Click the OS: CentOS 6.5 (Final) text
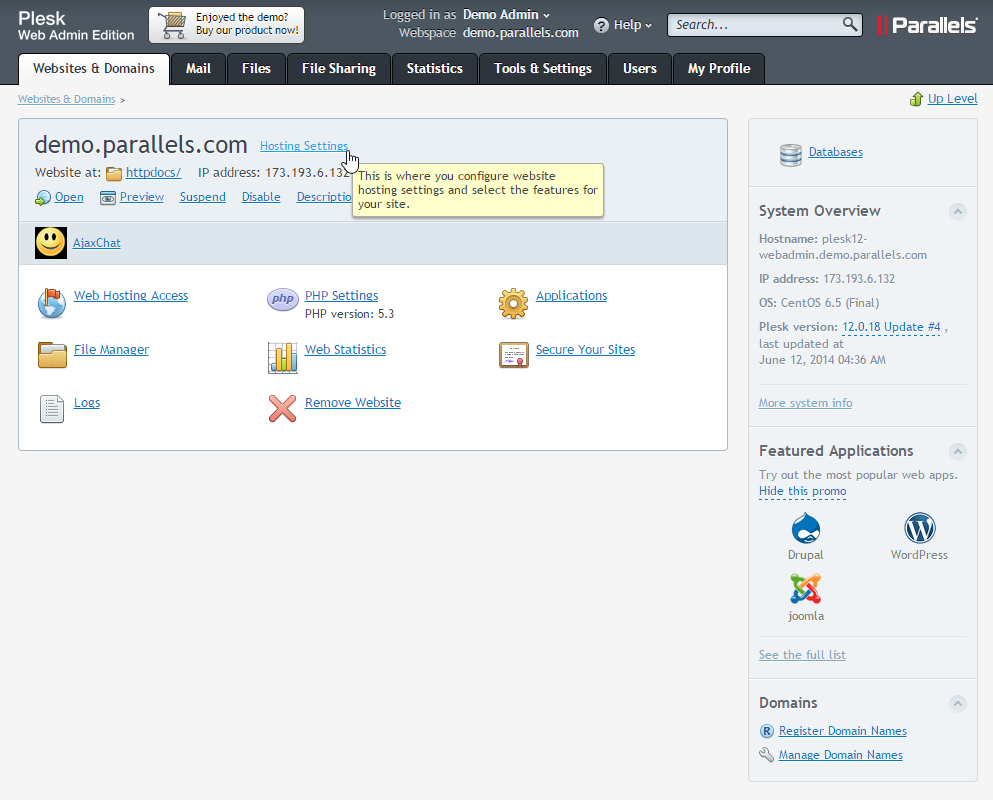Screen dimensions: 993x800 [x=819, y=303]
